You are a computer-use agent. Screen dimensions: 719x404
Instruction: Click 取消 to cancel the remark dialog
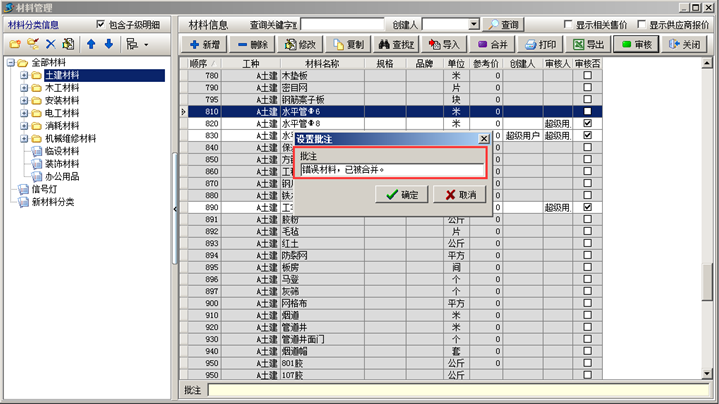pos(460,195)
